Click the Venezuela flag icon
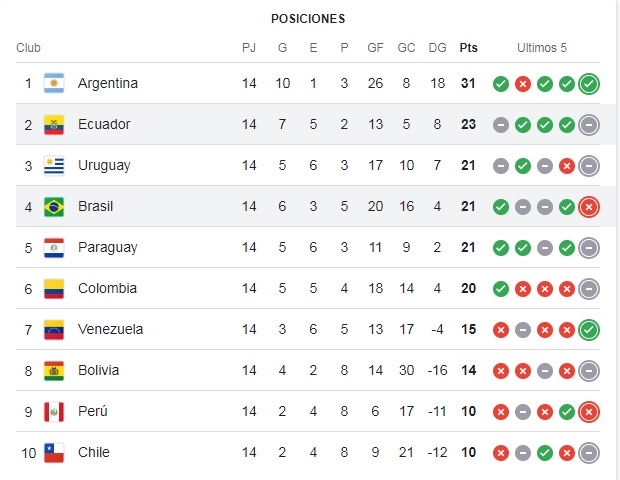 click(54, 329)
